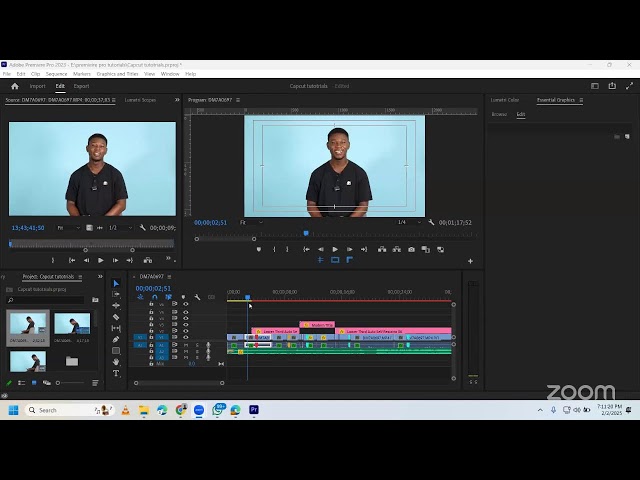Click Insert icon in Source monitor
Image resolution: width=640 pixels, height=480 pixels.
tap(148, 260)
